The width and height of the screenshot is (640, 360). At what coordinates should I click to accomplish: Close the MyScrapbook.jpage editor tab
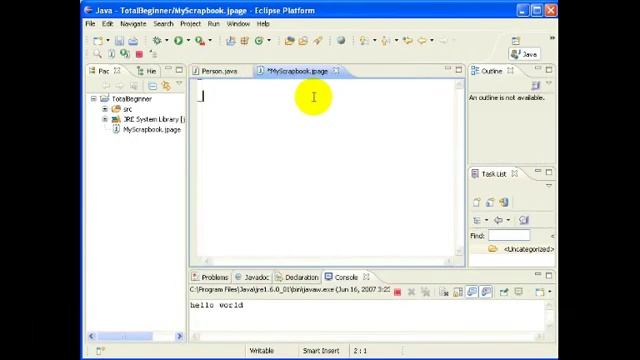(x=336, y=71)
